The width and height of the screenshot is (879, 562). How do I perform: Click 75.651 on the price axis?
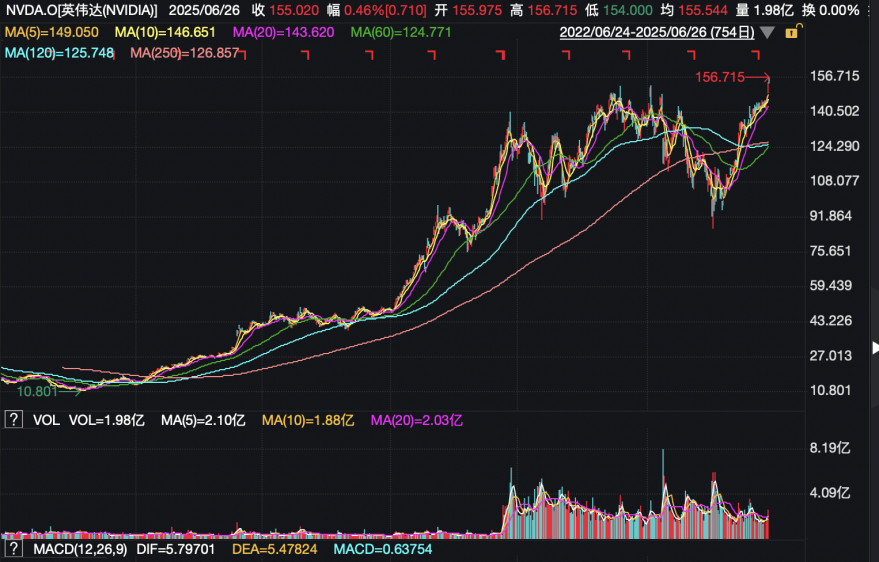(831, 251)
